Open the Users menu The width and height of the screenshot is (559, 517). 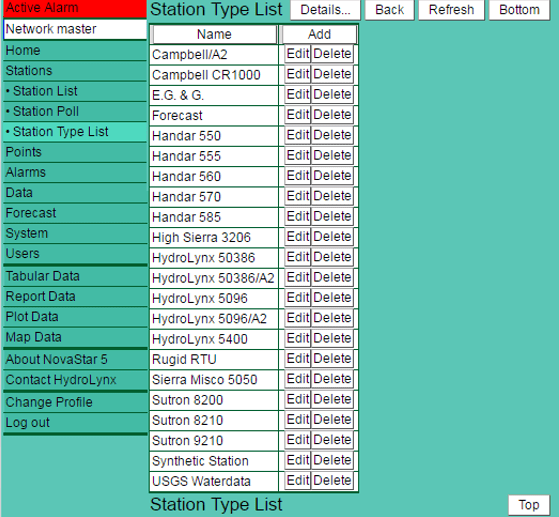75,254
